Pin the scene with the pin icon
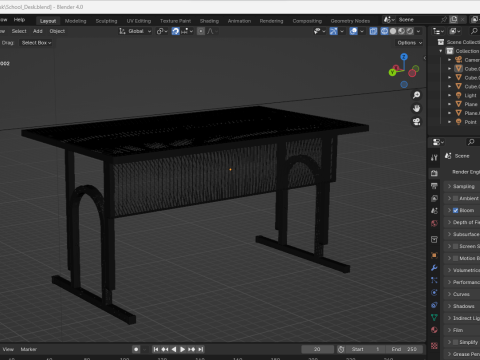The image size is (480, 360). (x=444, y=20)
